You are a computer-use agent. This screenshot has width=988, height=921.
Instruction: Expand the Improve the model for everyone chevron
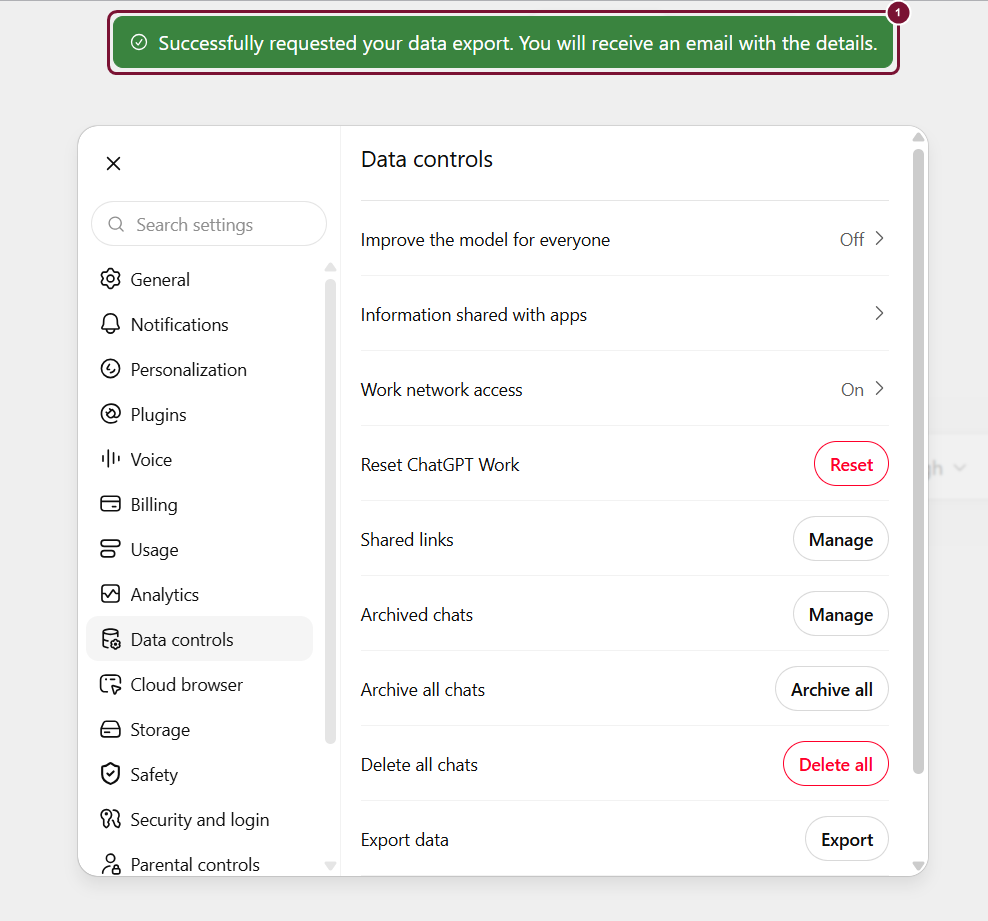pyautogui.click(x=879, y=239)
